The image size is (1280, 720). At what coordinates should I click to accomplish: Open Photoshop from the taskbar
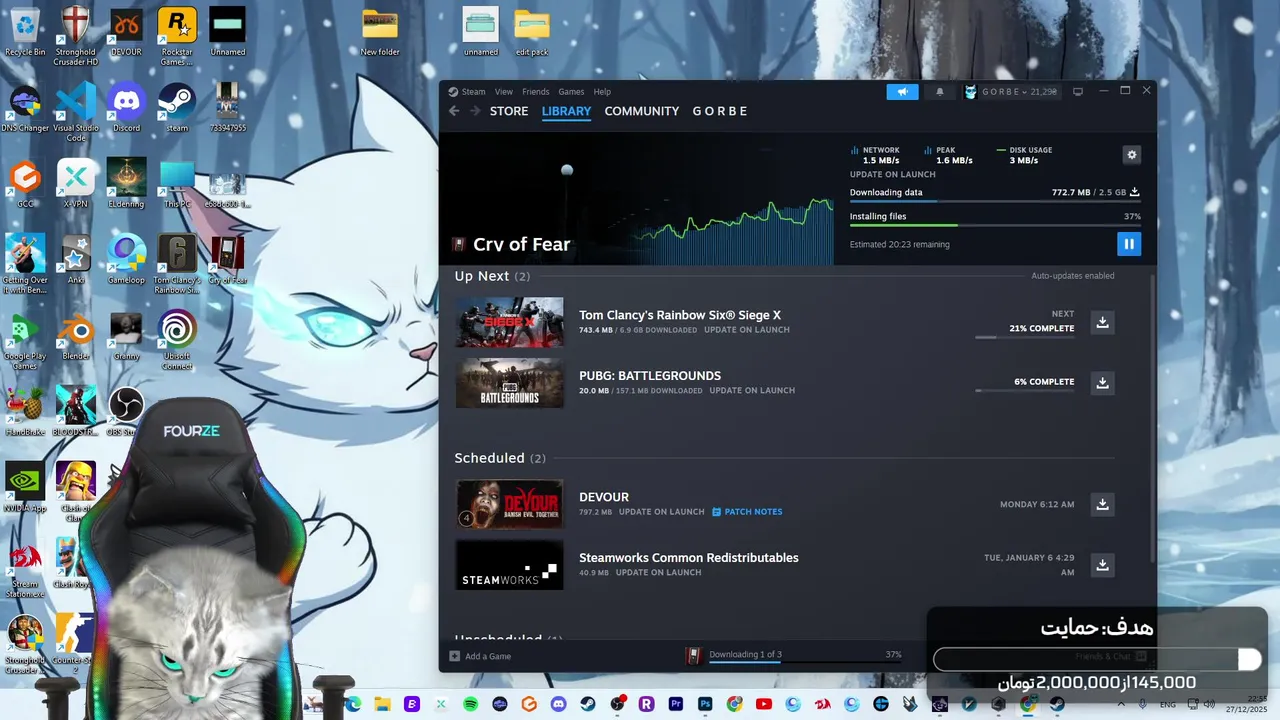click(705, 705)
